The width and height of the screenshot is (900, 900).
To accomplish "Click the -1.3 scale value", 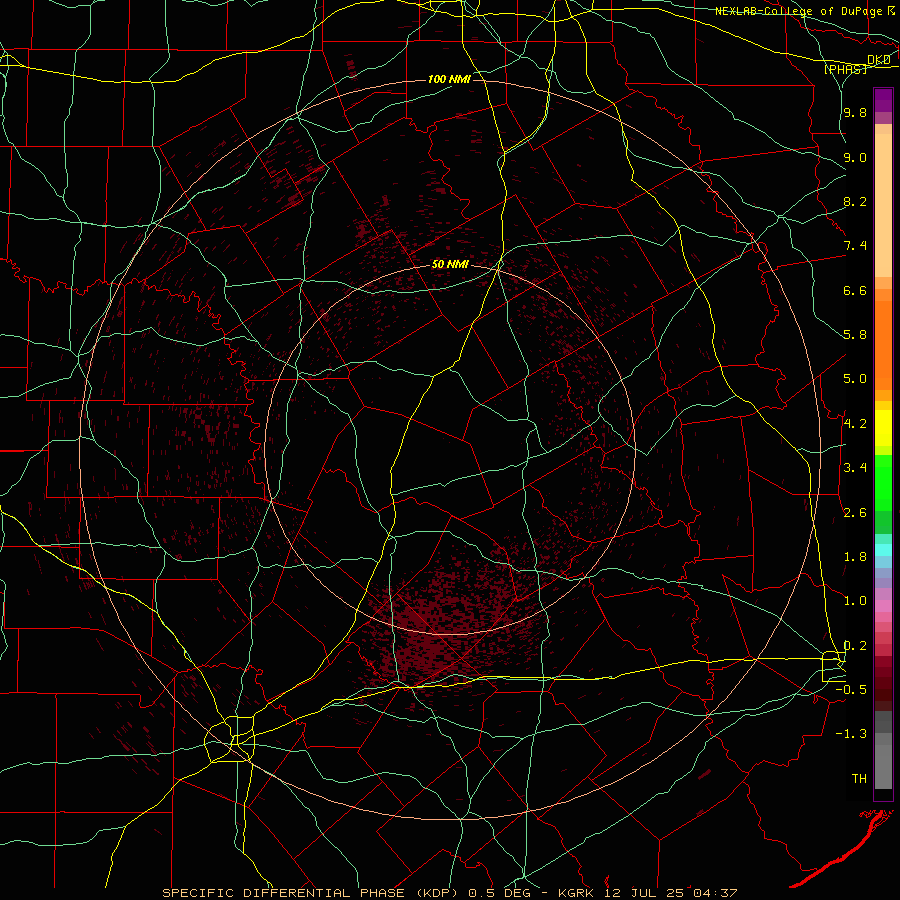I will (851, 734).
